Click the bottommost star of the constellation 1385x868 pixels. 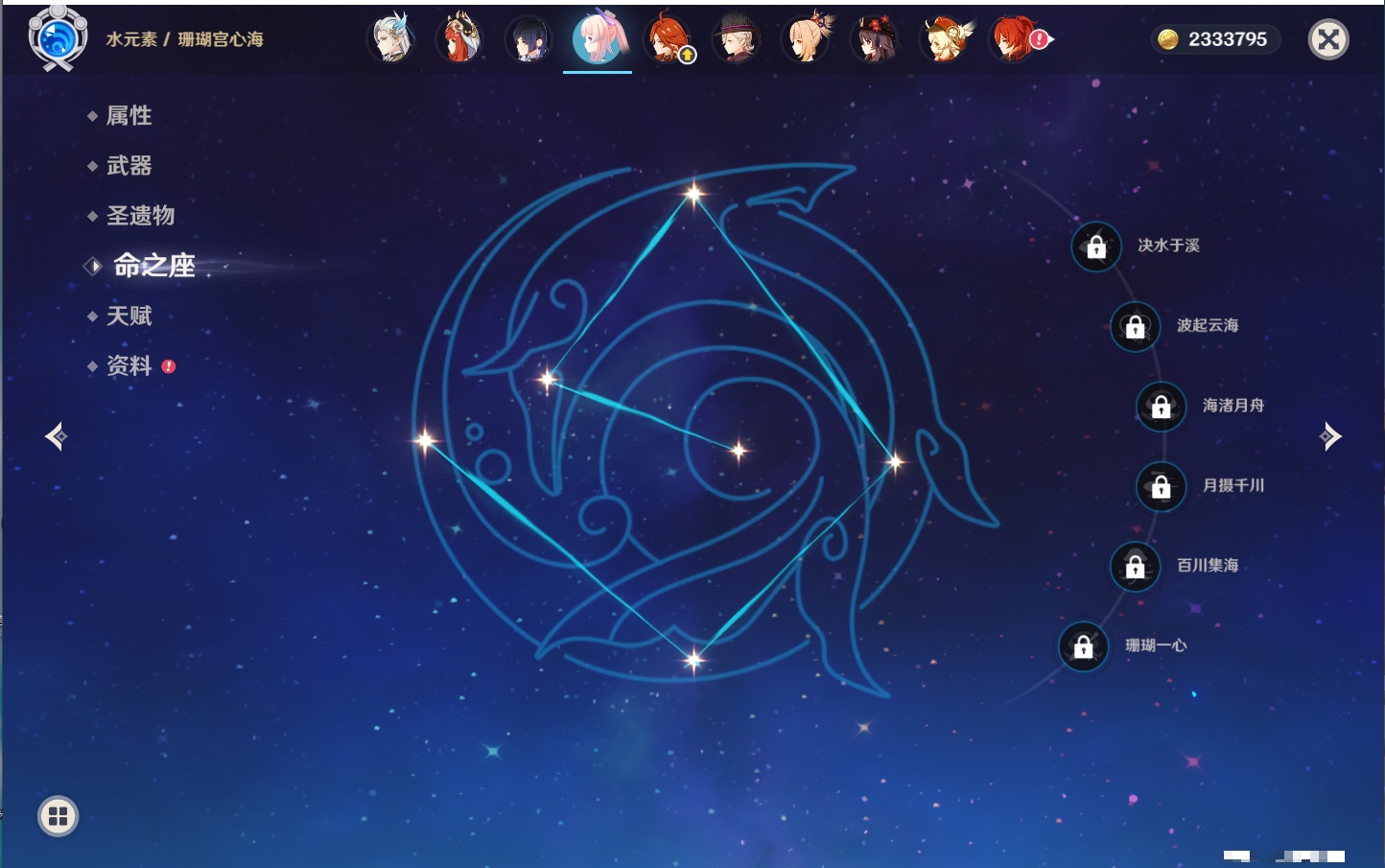[693, 659]
